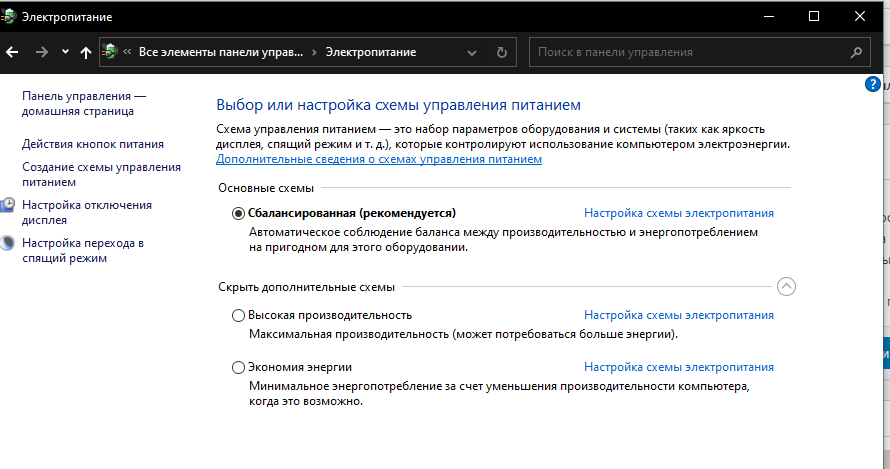Go back with the back arrow
This screenshot has height=469, width=890.
[x=12, y=52]
